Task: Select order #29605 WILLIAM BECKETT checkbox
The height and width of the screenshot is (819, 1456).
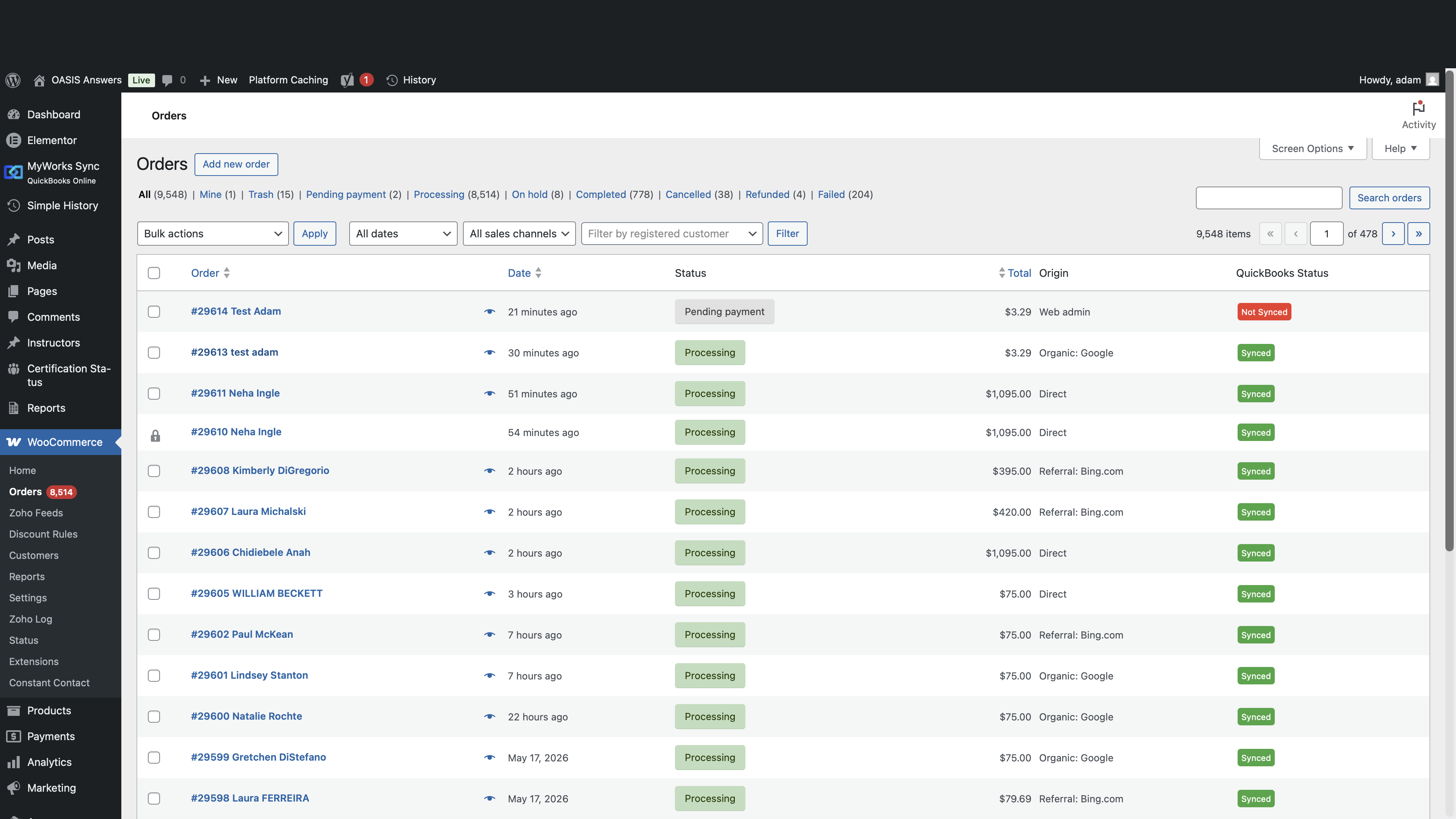Action: [154, 593]
